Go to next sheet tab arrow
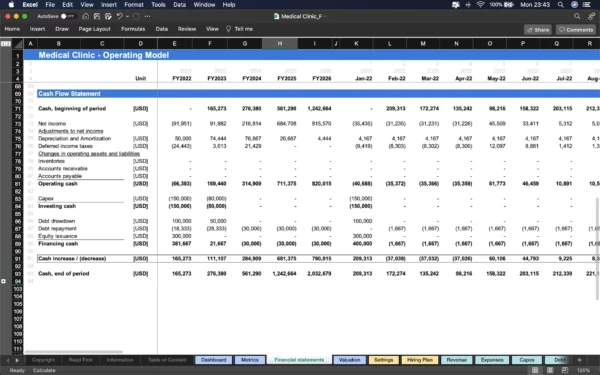 pyautogui.click(x=17, y=360)
